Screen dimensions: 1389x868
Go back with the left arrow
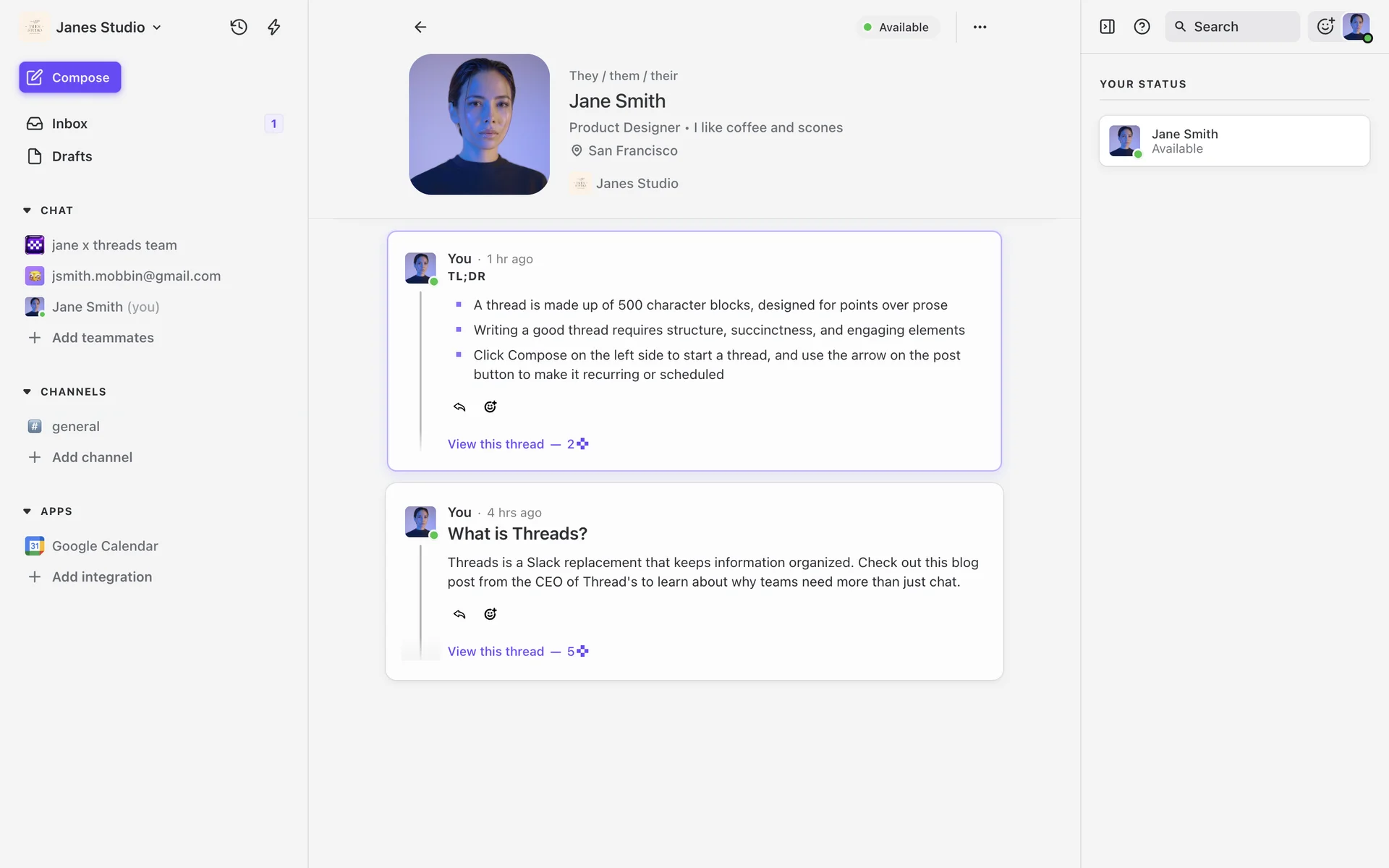[420, 27]
